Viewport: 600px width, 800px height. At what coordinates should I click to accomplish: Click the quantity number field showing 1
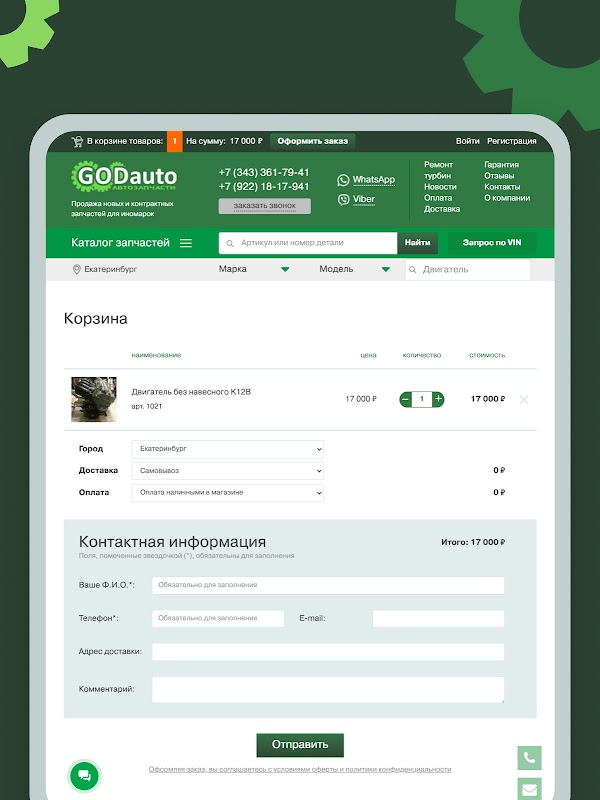(x=422, y=399)
